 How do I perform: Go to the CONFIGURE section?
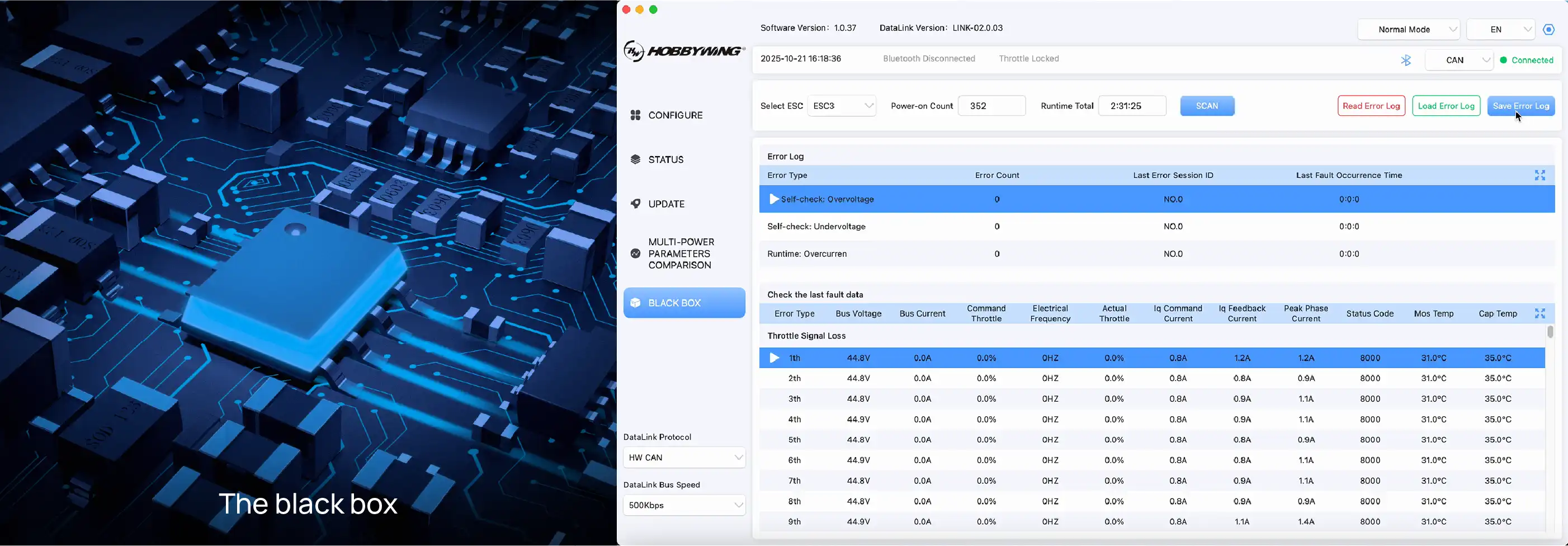pyautogui.click(x=674, y=115)
